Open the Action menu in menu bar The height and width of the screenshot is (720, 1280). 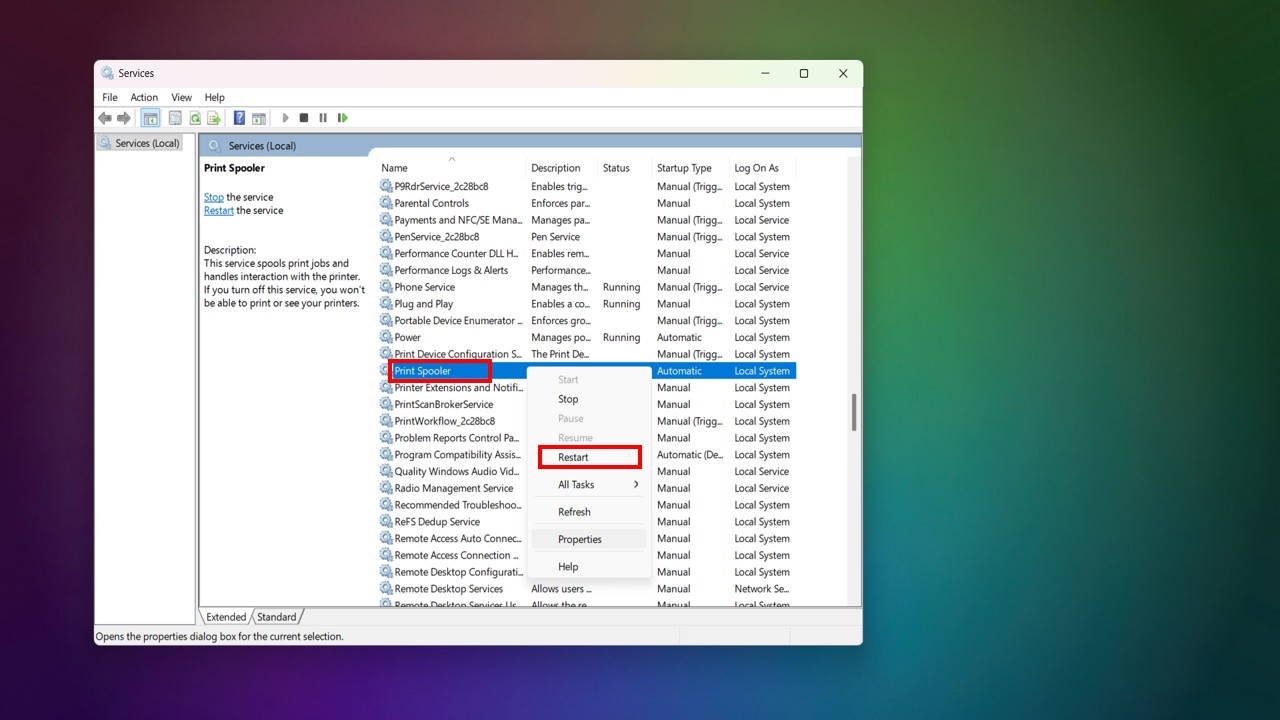[x=144, y=97]
